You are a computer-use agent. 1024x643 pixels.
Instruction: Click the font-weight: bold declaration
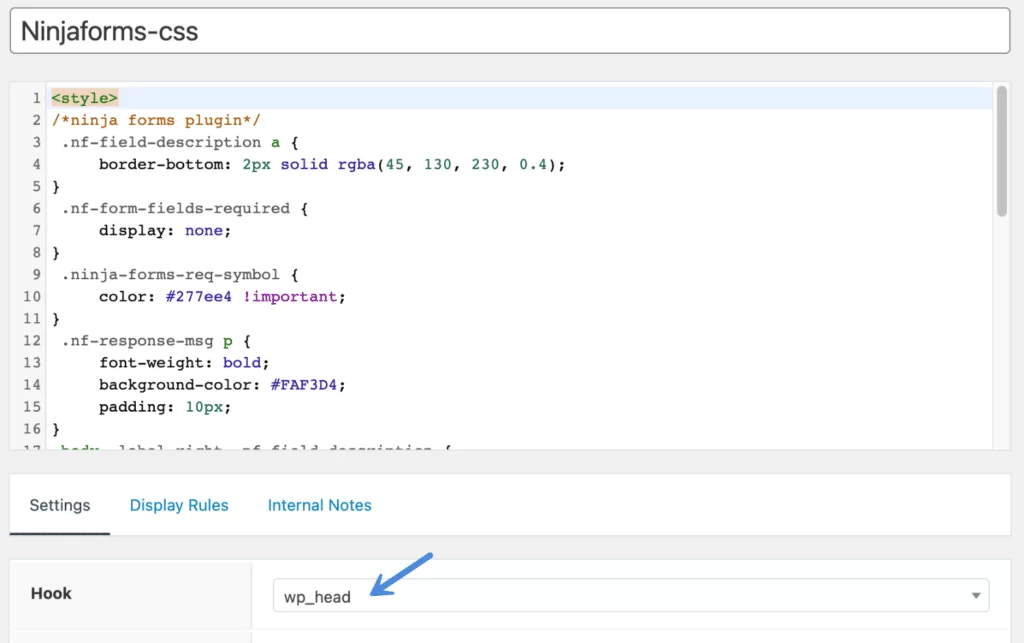click(184, 362)
